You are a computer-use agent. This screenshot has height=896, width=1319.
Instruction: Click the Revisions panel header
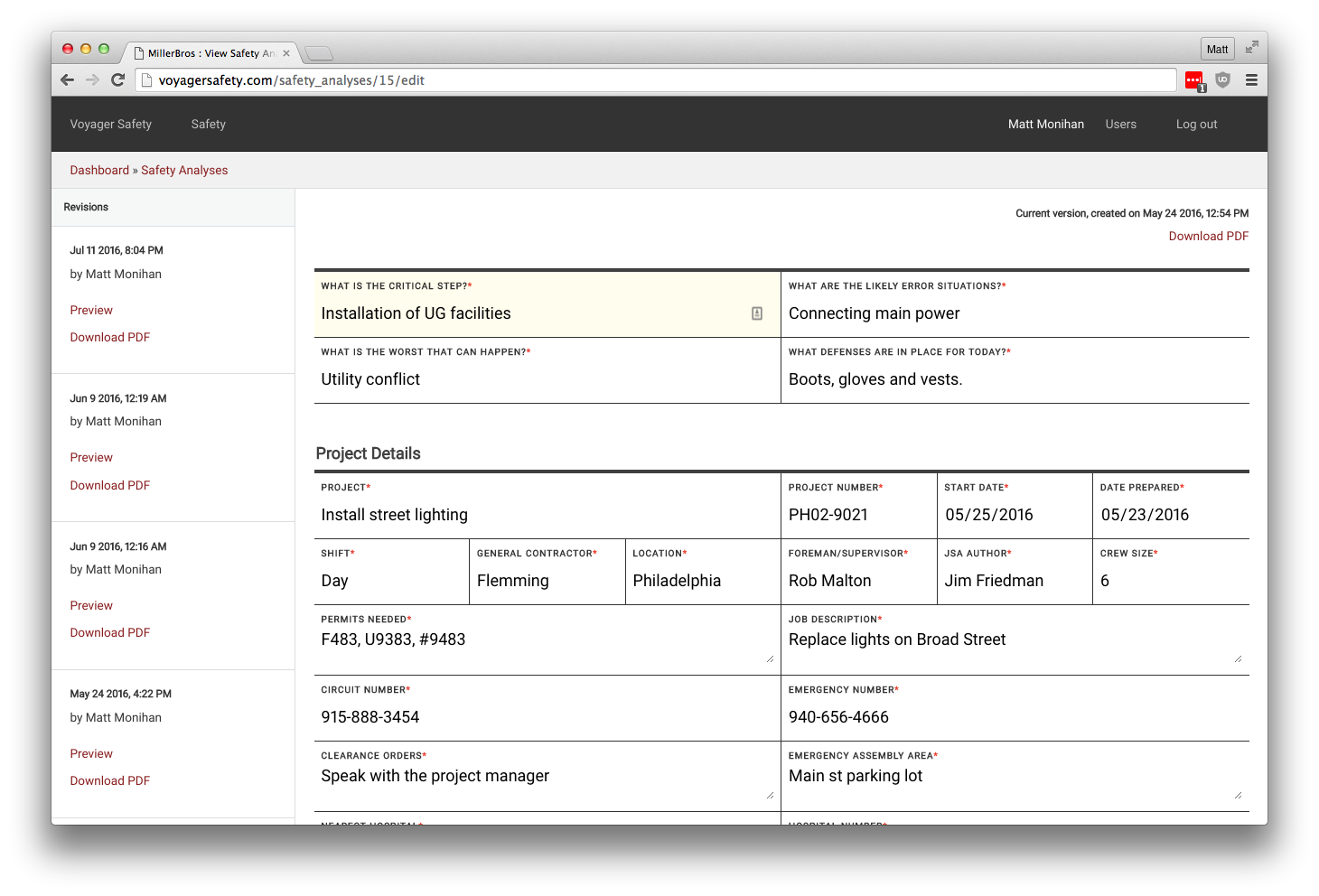pos(173,208)
